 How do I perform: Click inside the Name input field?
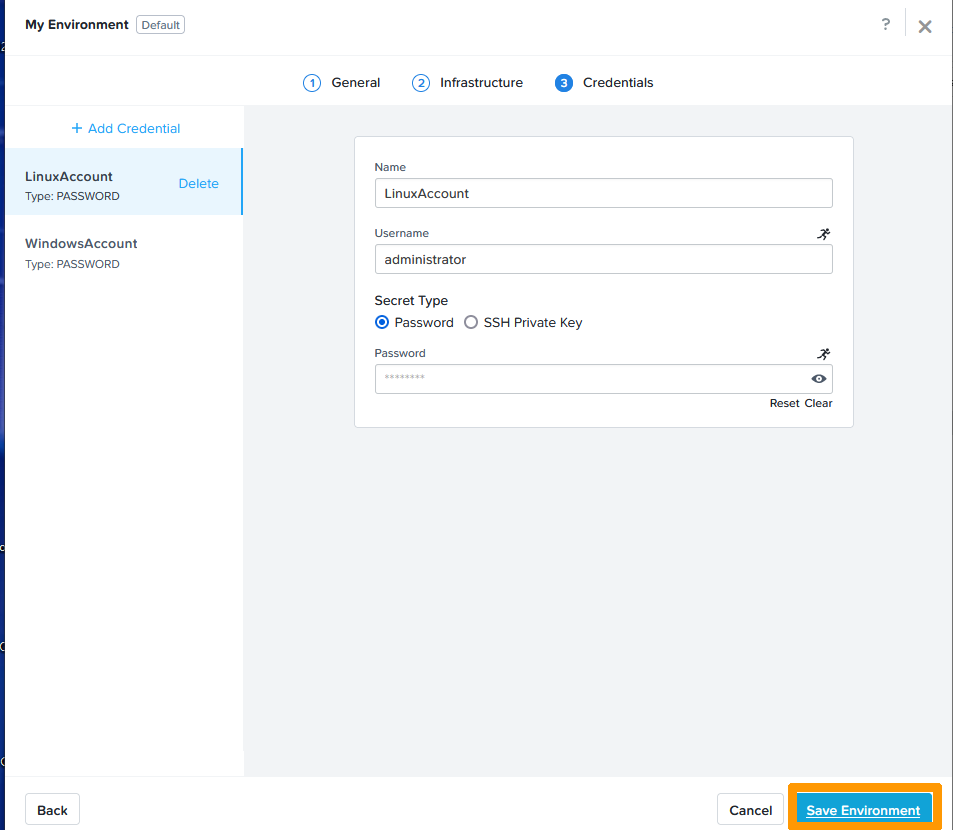pos(603,193)
